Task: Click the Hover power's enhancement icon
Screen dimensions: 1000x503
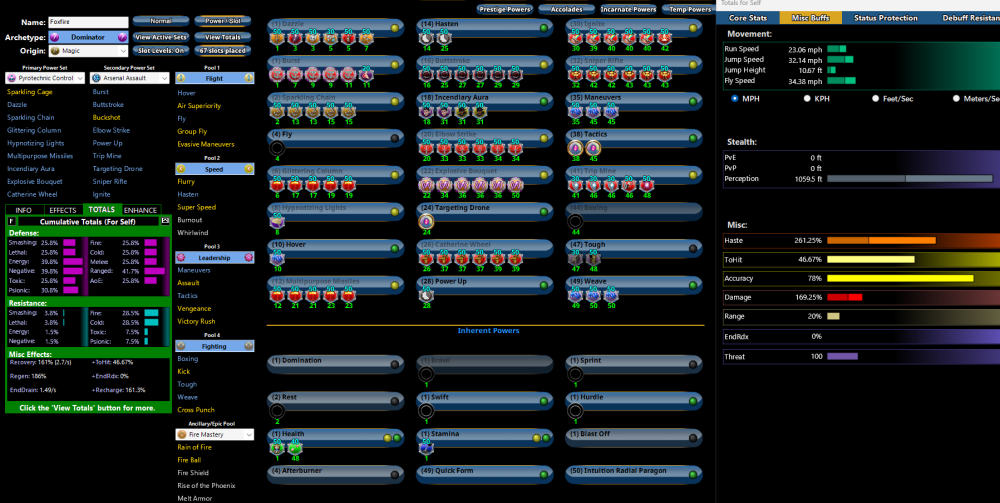Action: (277, 258)
